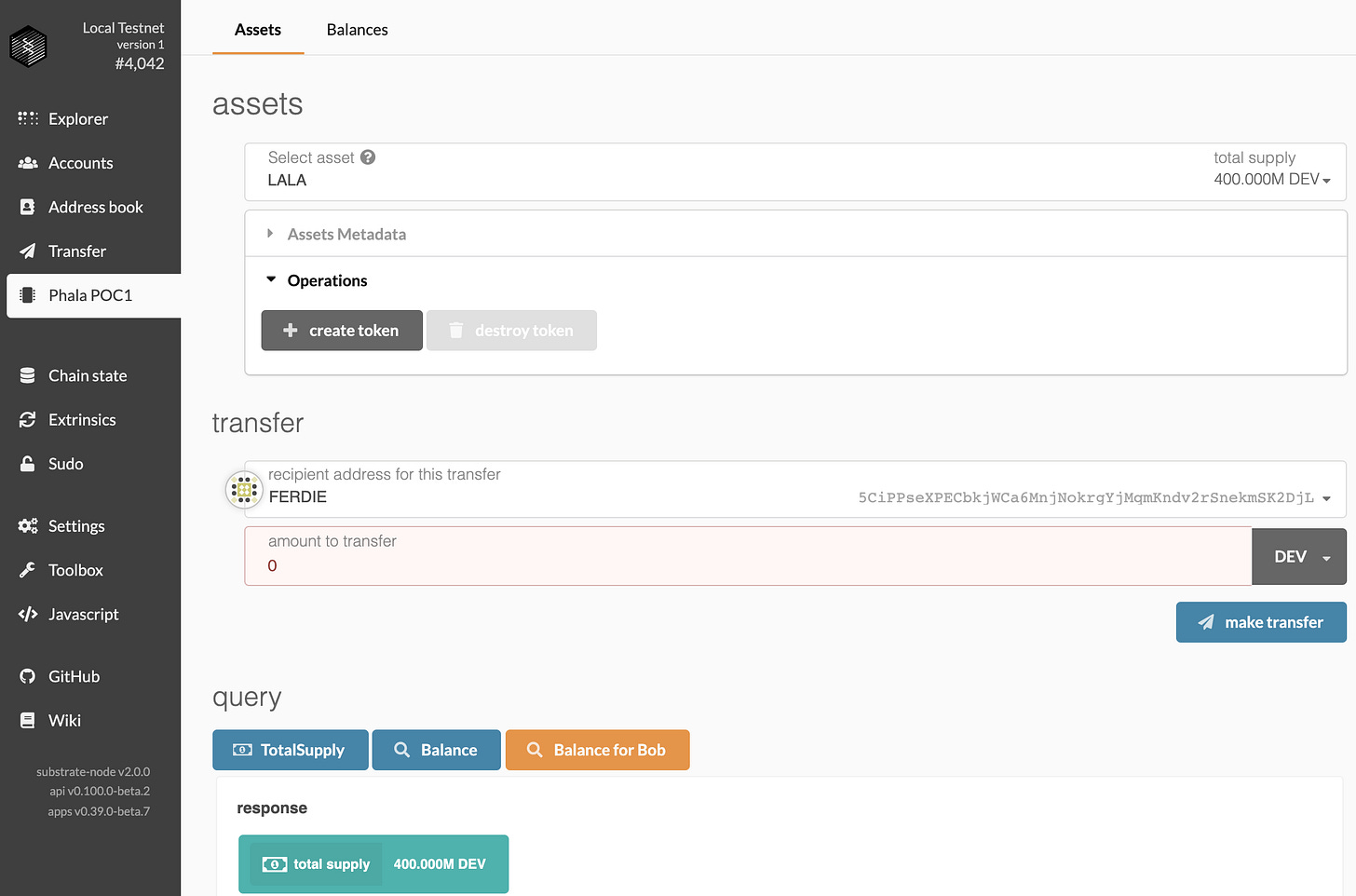1356x896 pixels.
Task: Open the Wiki link in sidebar
Action: [90, 720]
